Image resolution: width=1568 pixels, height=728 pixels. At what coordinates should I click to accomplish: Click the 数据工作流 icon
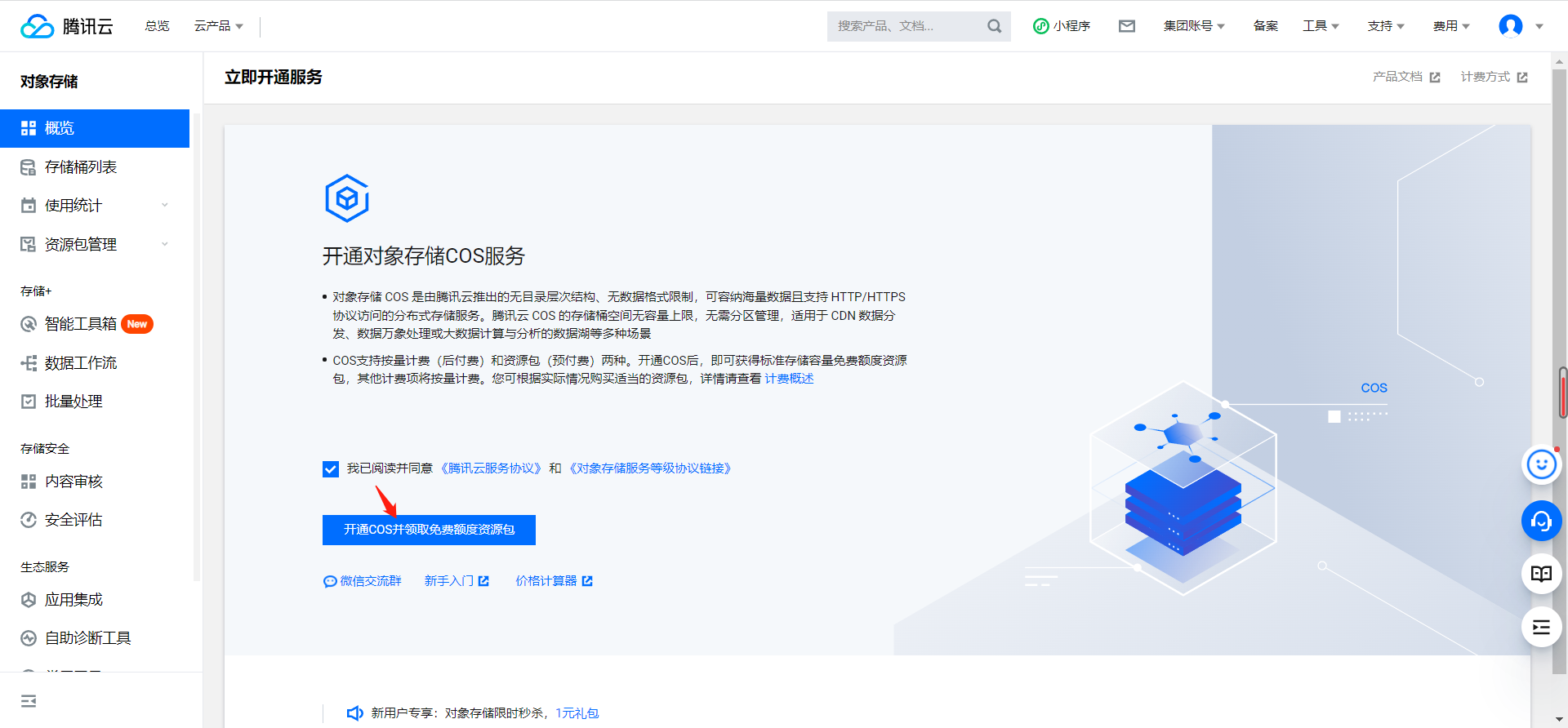coord(29,363)
